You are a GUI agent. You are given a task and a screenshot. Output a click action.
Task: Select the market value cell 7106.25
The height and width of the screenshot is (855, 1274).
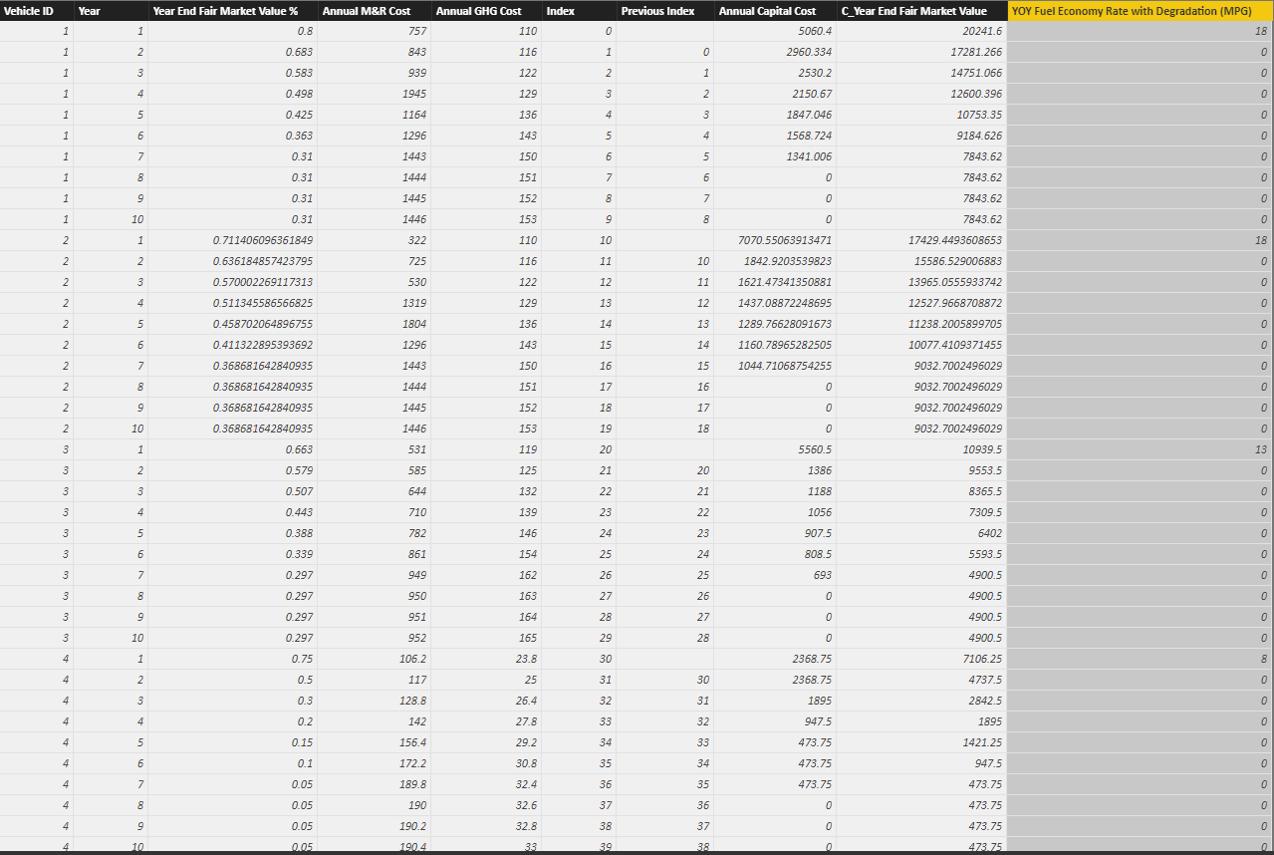pos(922,659)
